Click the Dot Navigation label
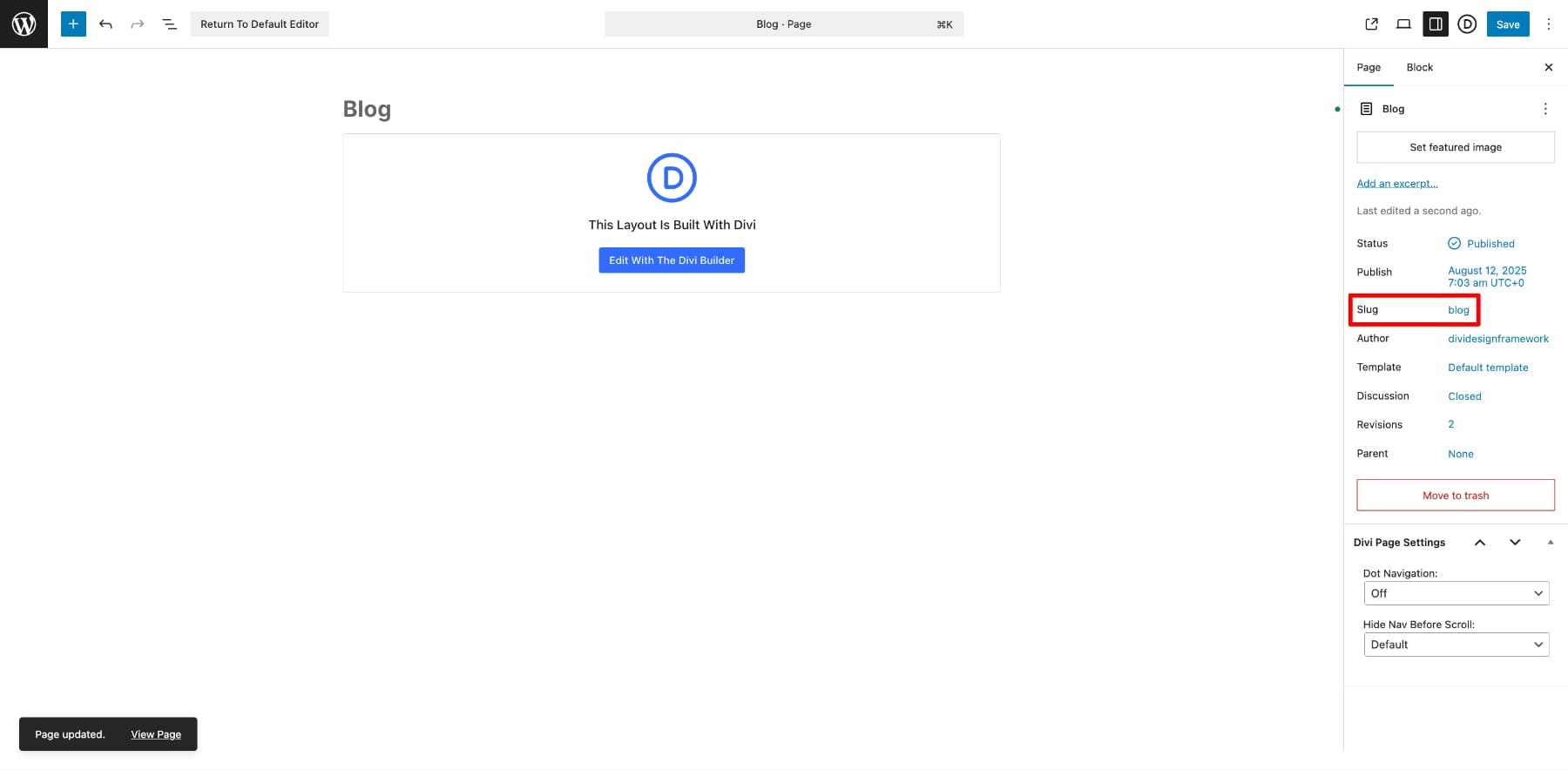 tap(1400, 573)
